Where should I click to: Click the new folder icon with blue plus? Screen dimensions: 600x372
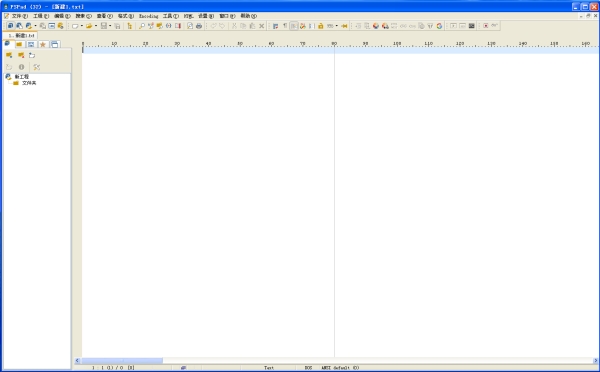(x=32, y=55)
